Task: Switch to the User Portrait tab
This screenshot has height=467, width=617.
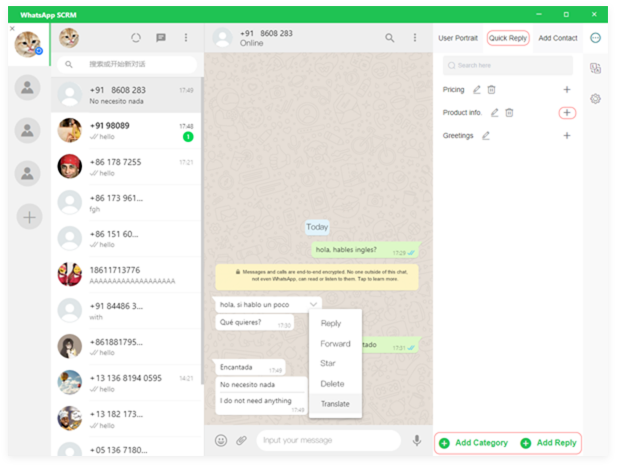Action: pyautogui.click(x=458, y=38)
